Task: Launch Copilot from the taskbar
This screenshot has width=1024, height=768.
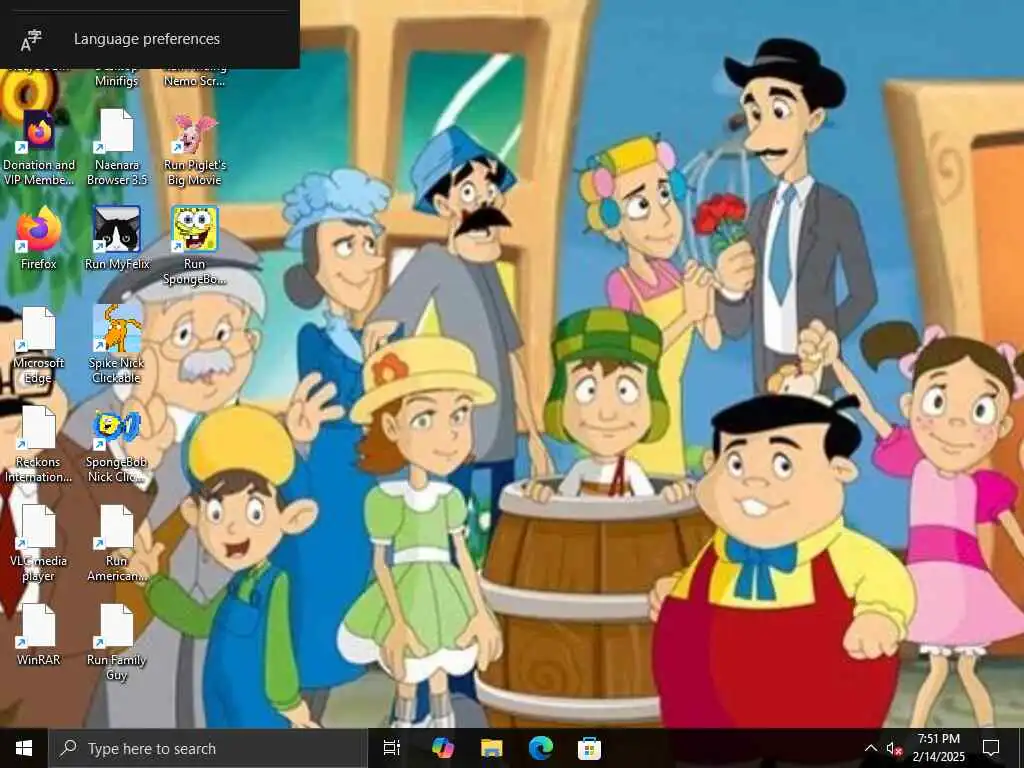Action: [442, 748]
